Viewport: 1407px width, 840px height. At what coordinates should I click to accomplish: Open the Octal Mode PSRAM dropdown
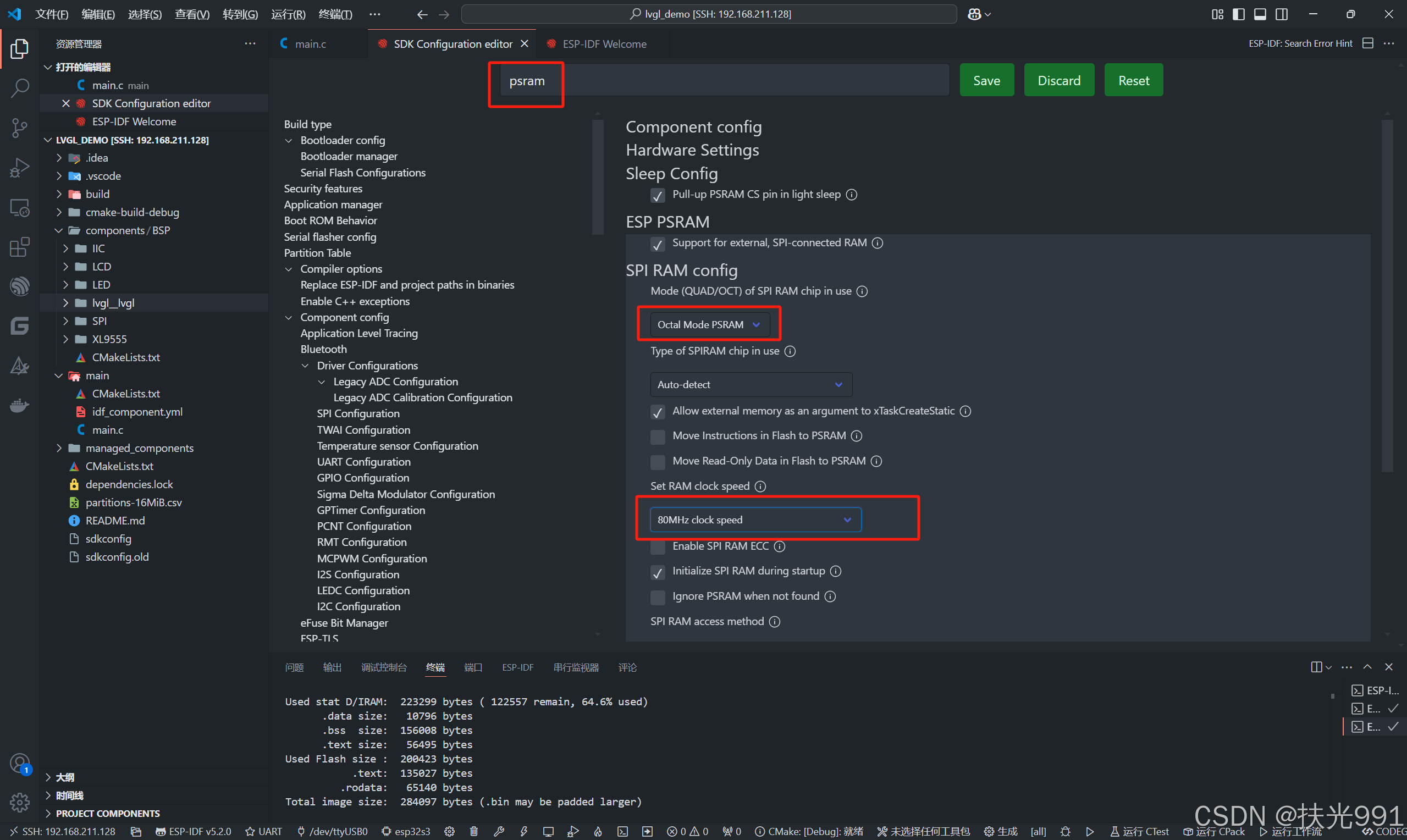tap(709, 324)
